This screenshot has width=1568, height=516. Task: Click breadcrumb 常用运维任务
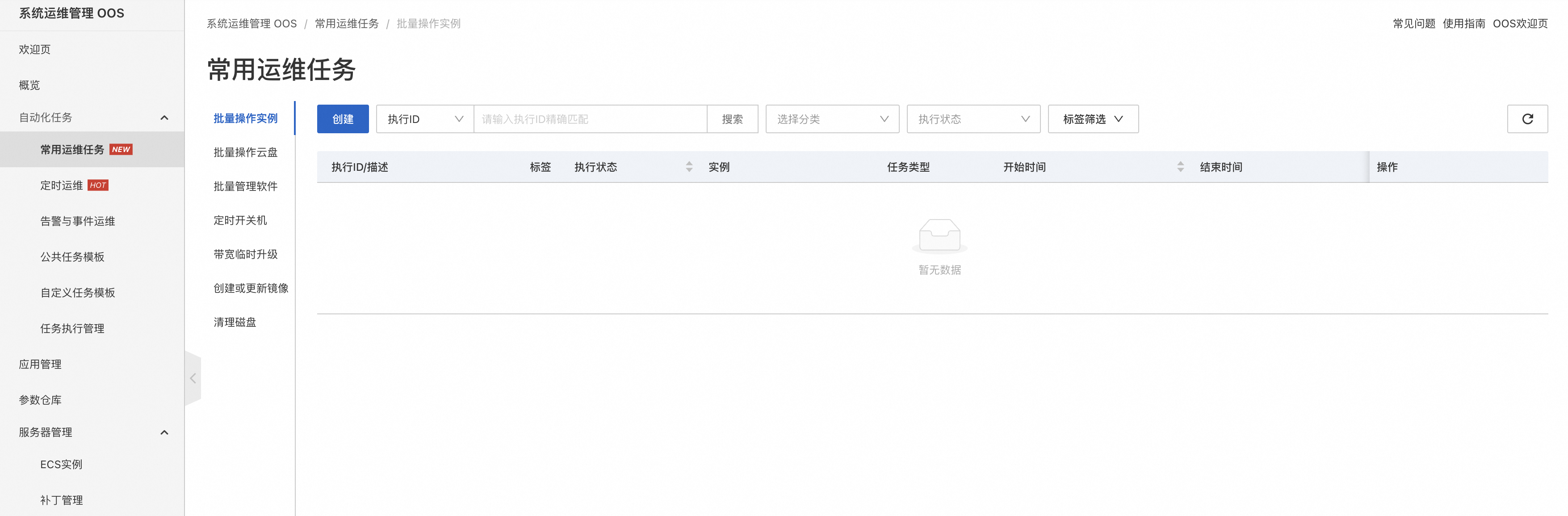[x=346, y=23]
